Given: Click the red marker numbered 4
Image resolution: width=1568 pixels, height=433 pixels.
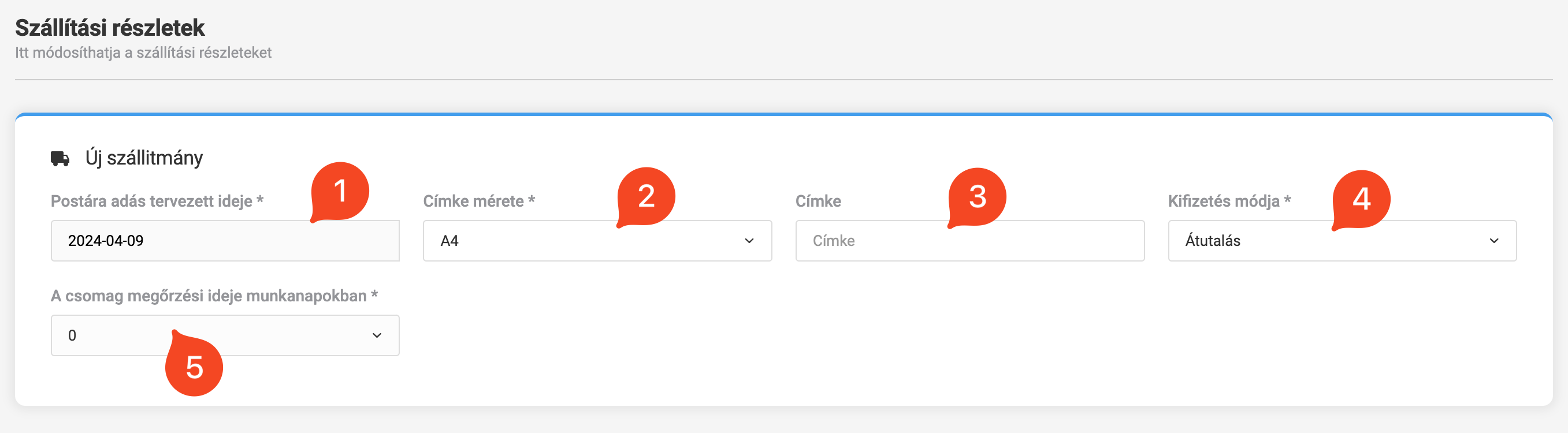Looking at the screenshot, I should [x=1361, y=199].
